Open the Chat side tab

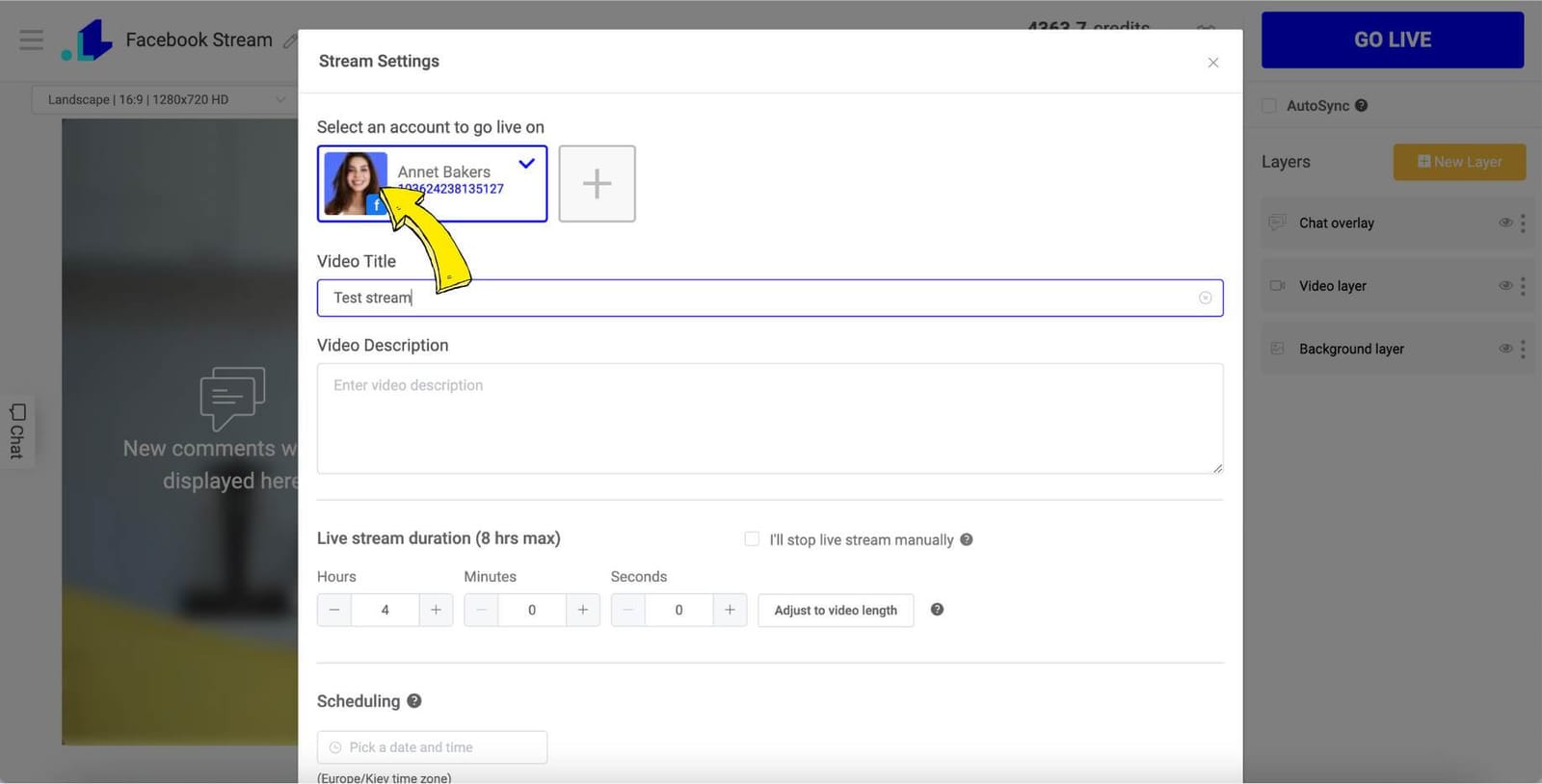click(x=17, y=431)
